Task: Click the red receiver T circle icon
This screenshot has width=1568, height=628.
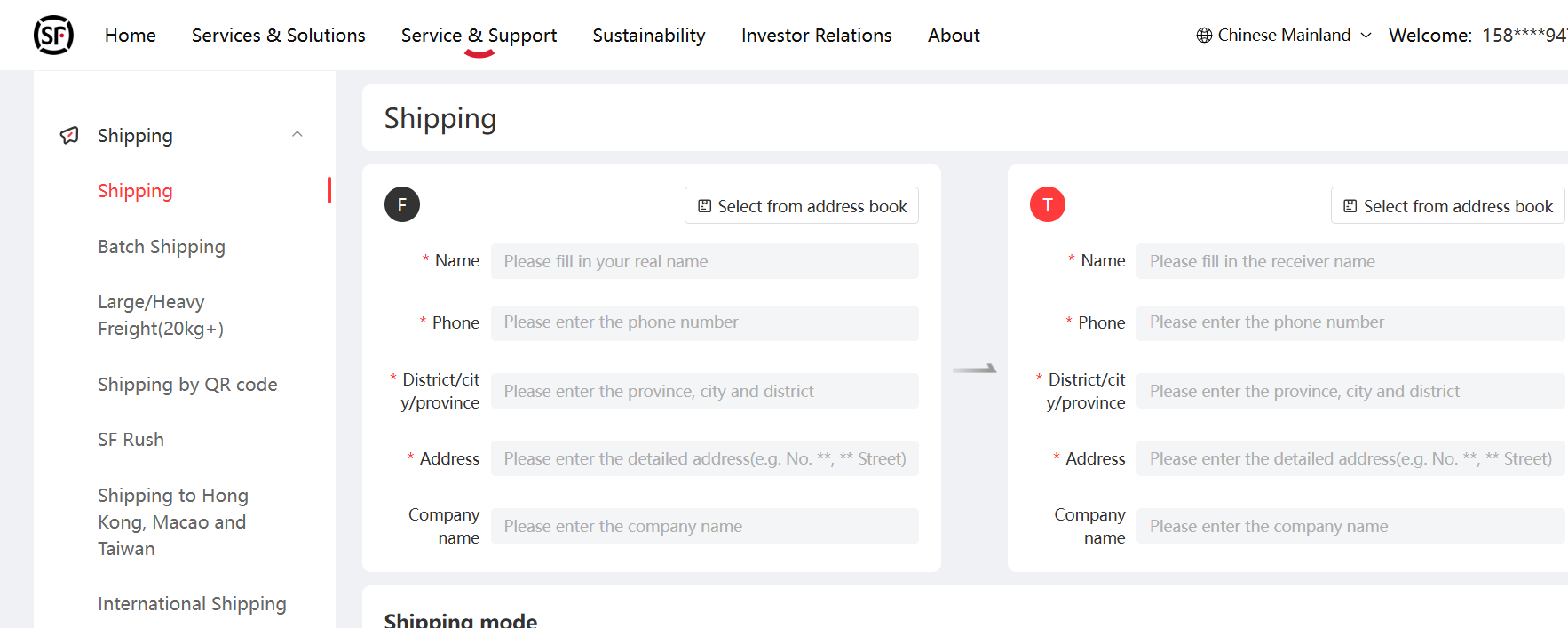Action: click(x=1048, y=205)
